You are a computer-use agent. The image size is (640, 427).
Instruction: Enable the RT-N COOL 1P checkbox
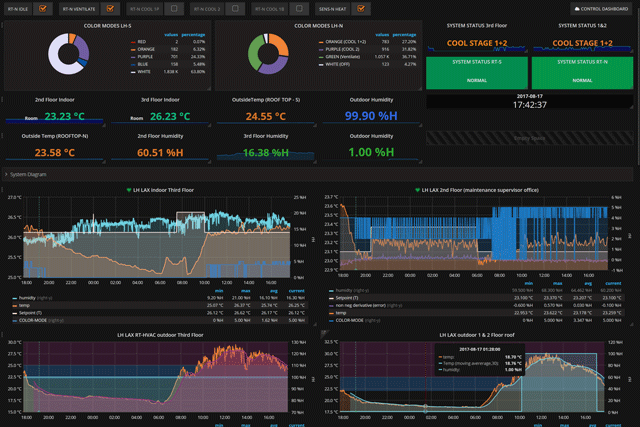pos(175,9)
